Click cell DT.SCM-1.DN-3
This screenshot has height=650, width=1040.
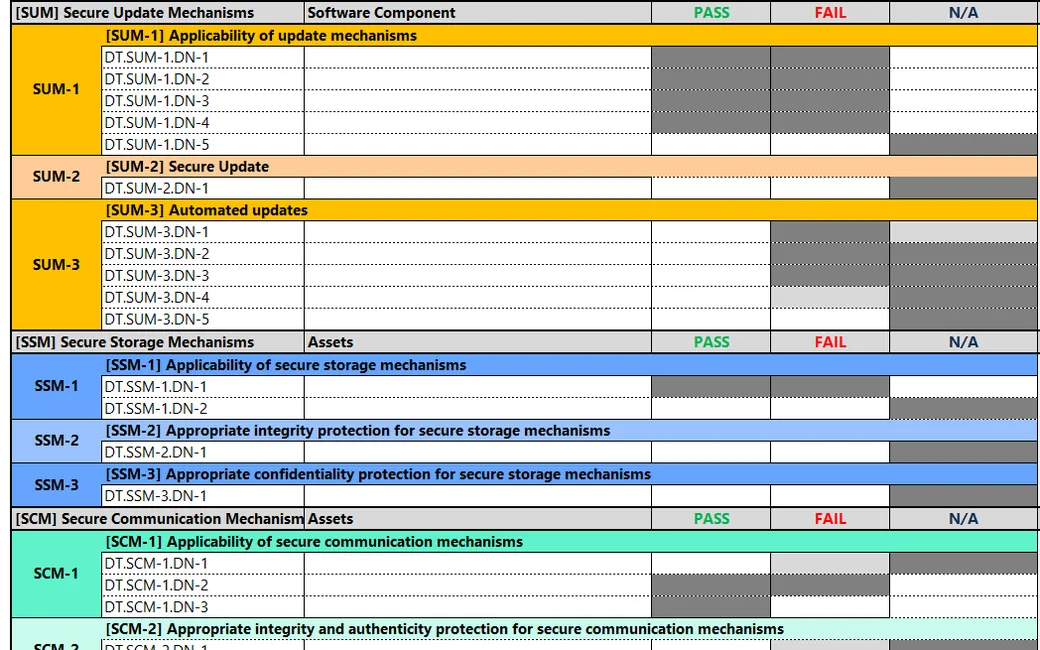tap(203, 607)
